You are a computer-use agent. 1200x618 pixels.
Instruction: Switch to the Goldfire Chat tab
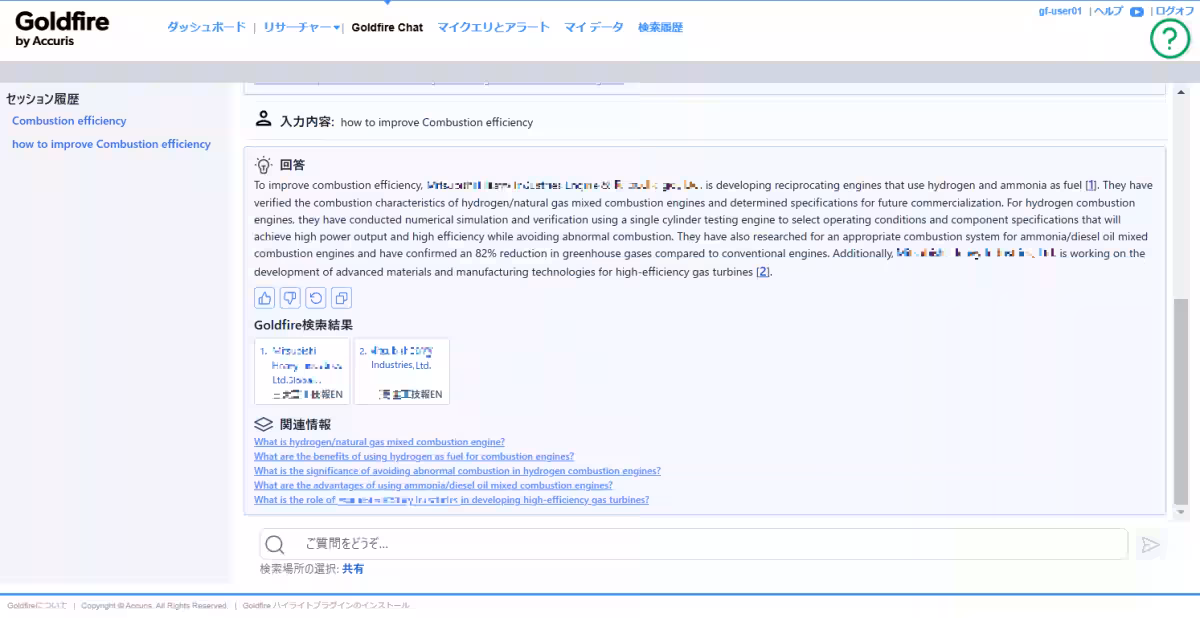(388, 27)
